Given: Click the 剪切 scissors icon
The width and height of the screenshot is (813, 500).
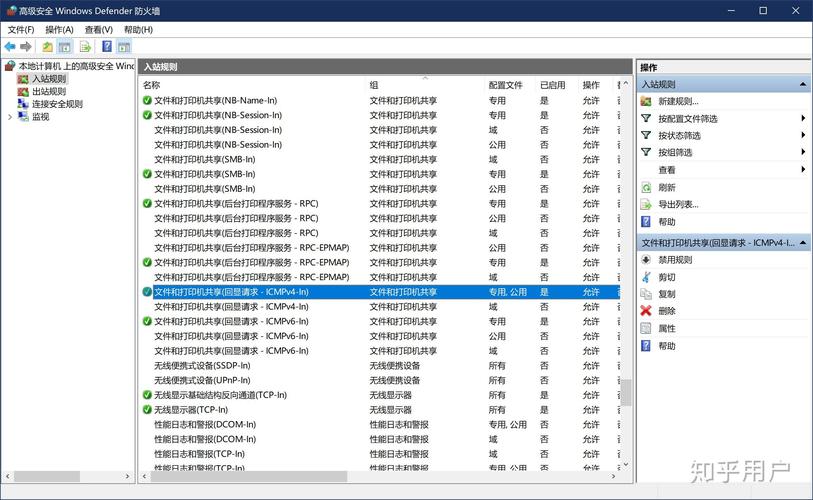Looking at the screenshot, I should click(646, 277).
